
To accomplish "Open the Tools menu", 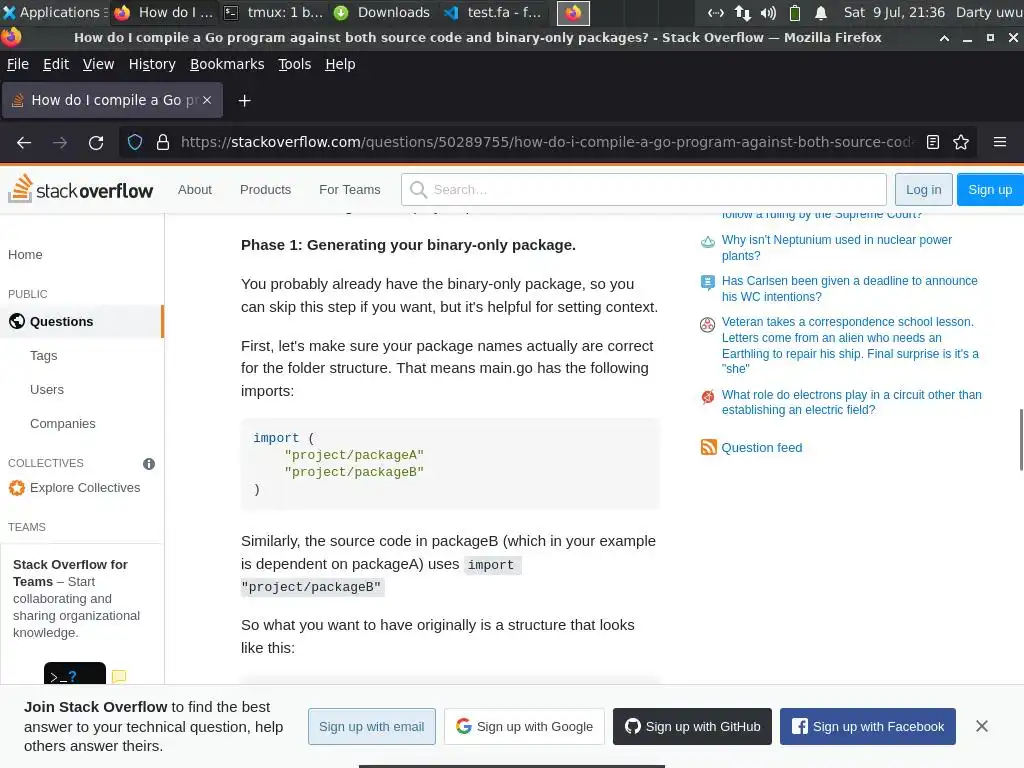I will (295, 64).
